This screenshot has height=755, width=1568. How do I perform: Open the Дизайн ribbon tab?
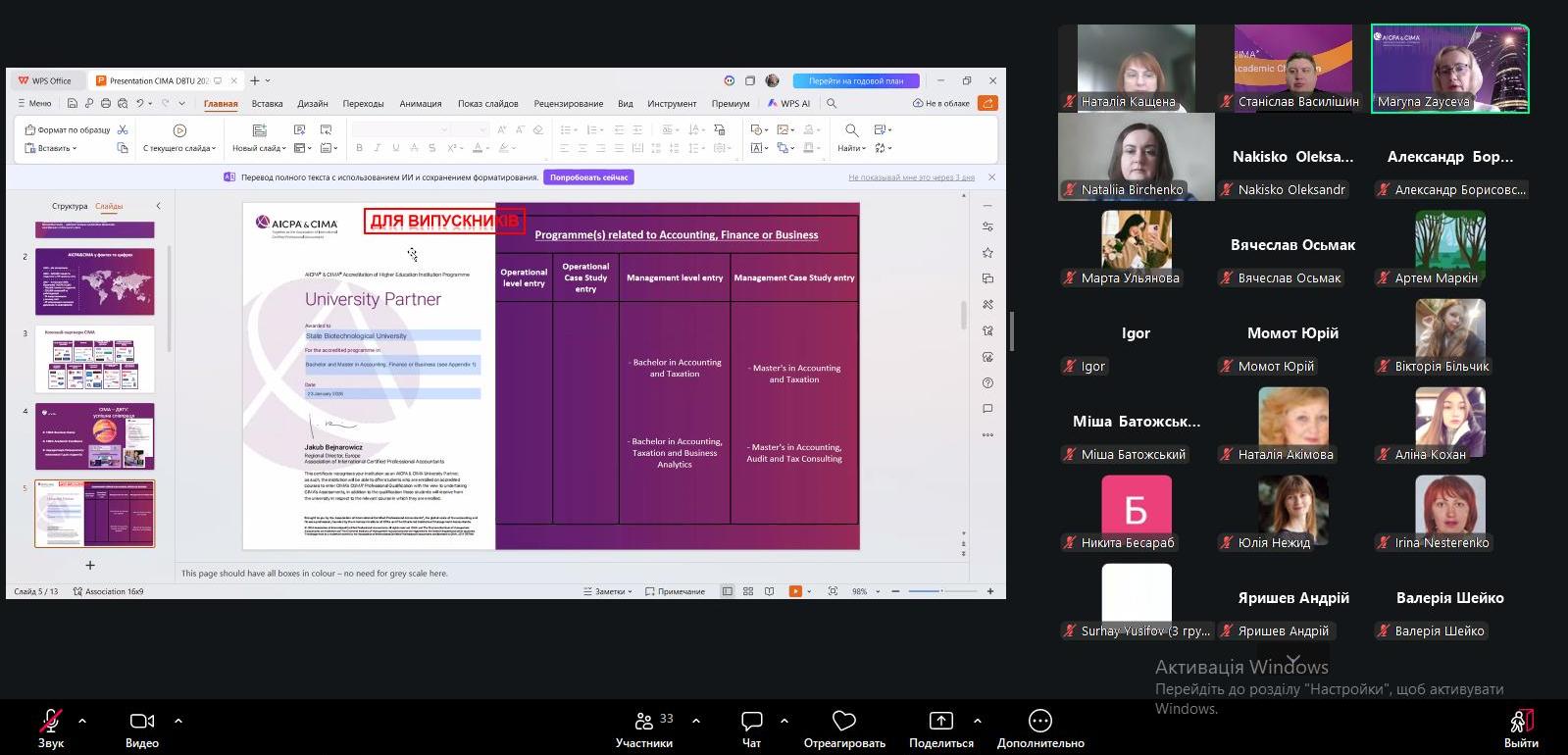click(313, 104)
